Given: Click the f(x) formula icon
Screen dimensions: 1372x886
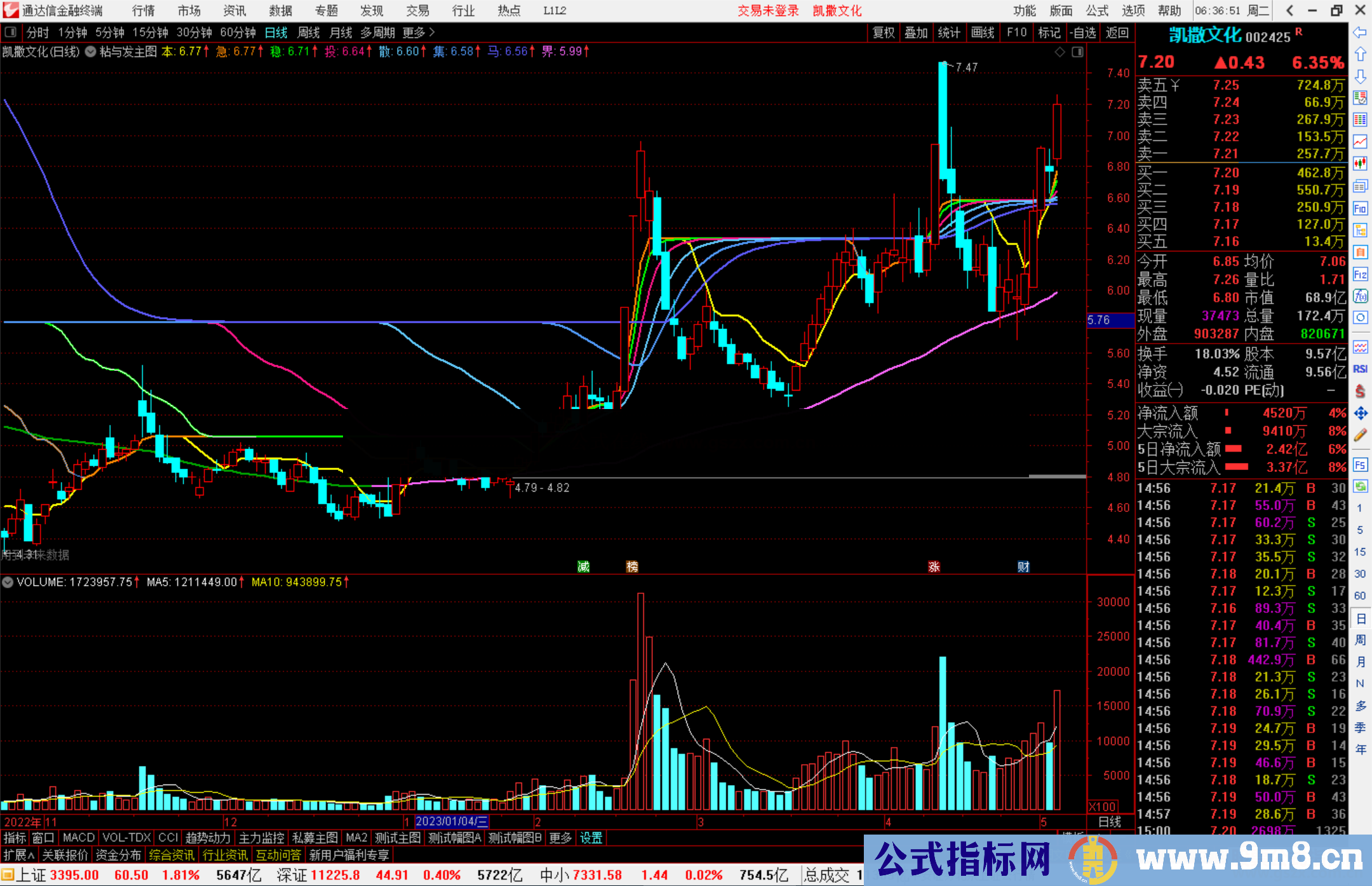Looking at the screenshot, I should [1360, 296].
